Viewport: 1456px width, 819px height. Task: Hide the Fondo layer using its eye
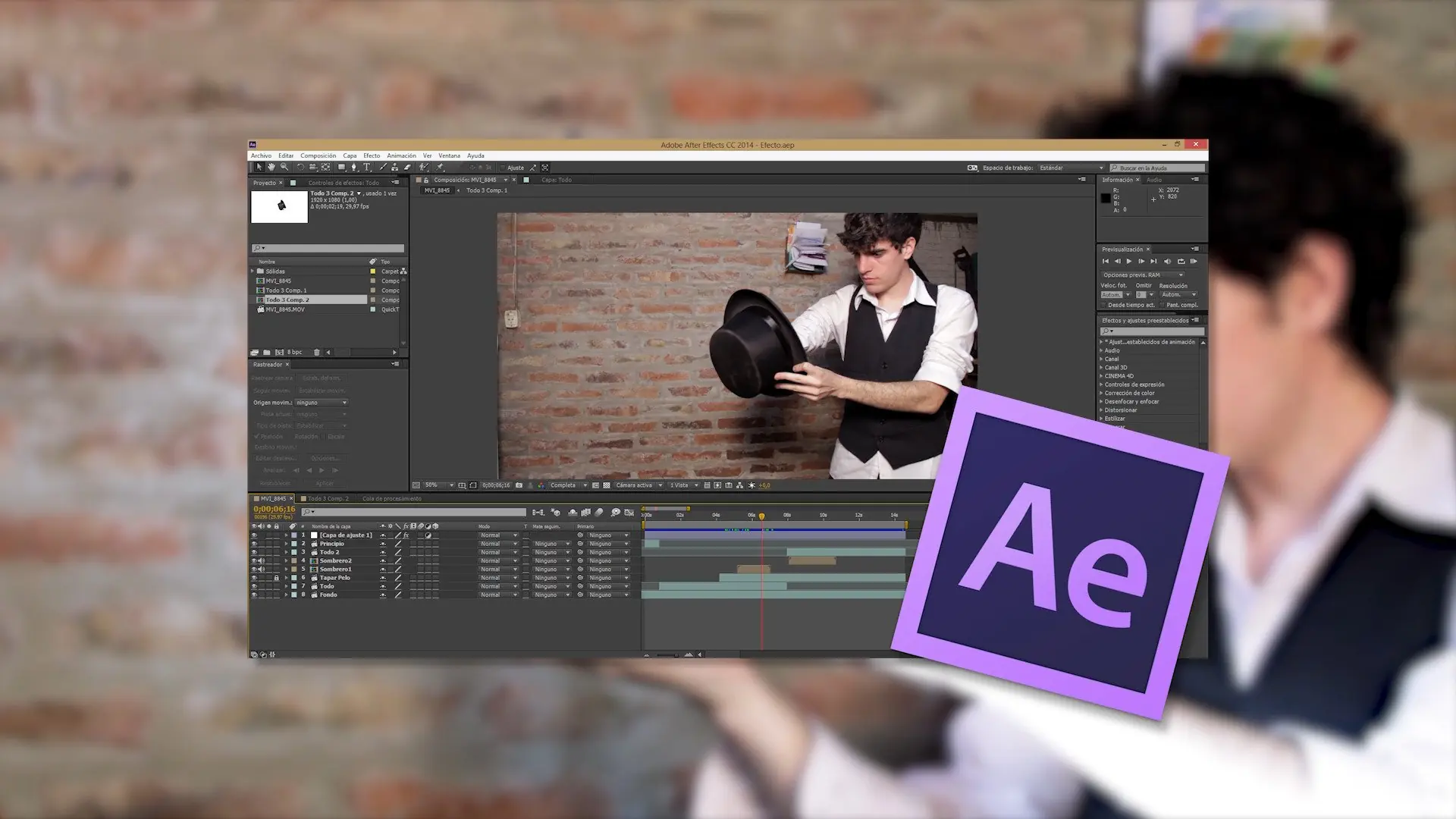254,595
